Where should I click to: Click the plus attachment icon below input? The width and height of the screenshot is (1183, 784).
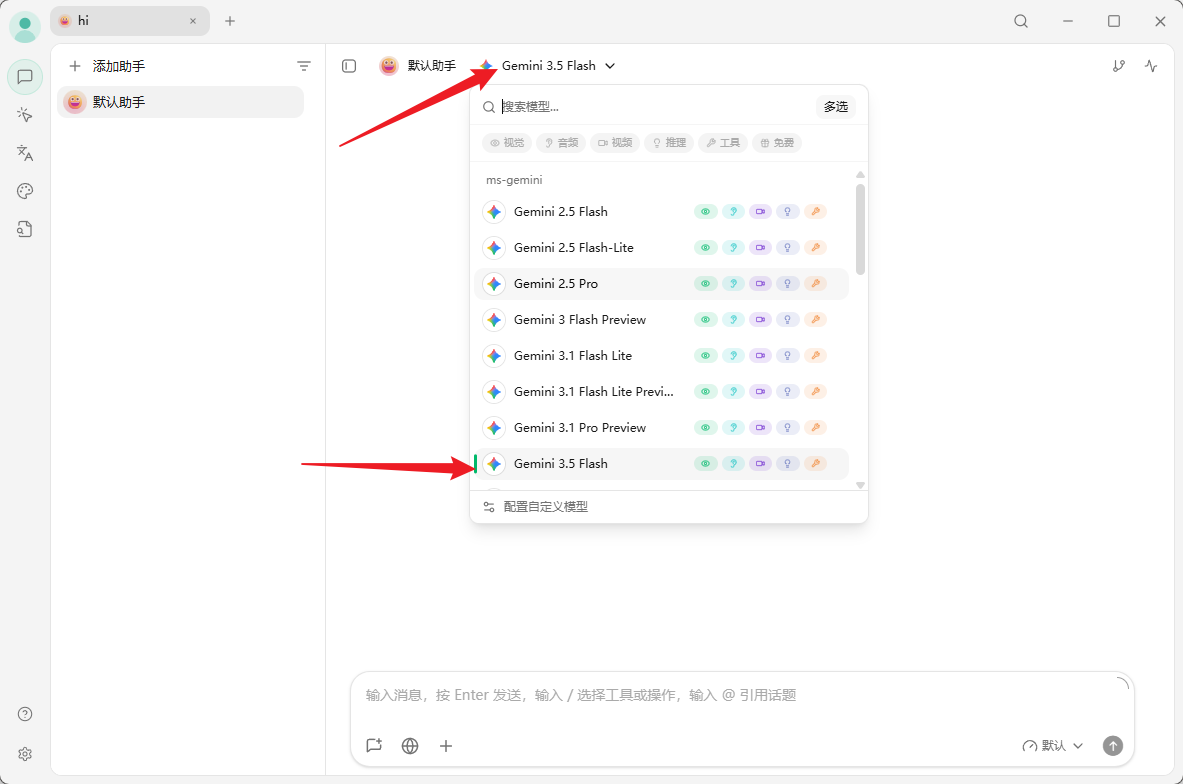coord(446,746)
